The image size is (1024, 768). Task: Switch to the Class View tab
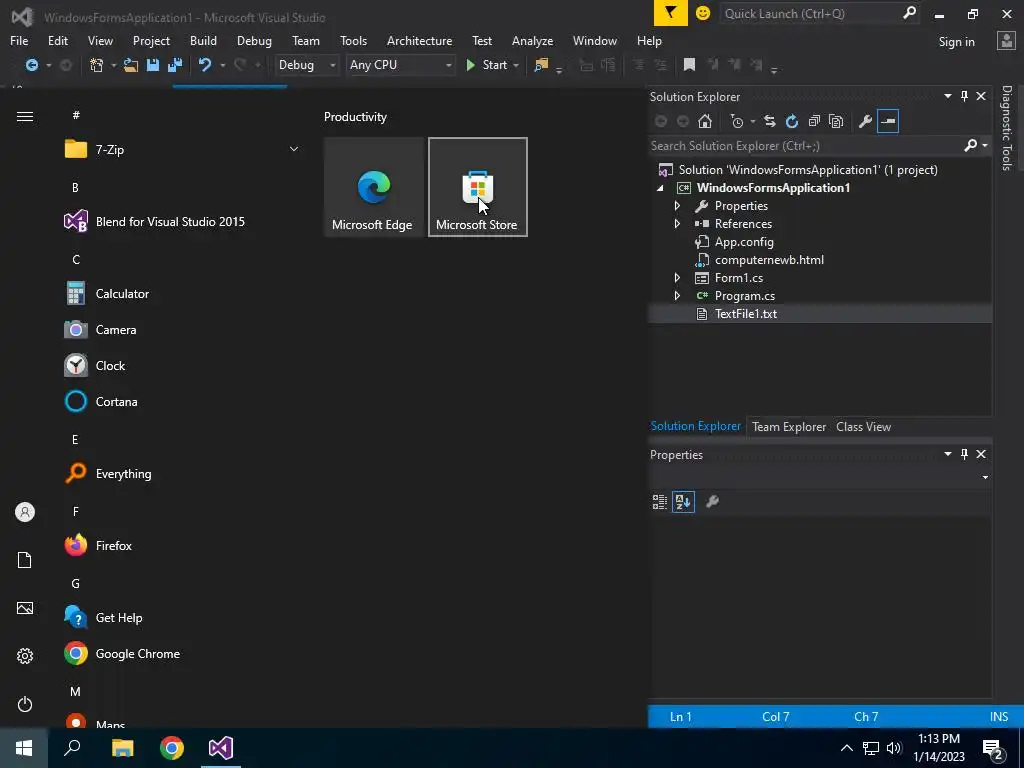point(863,426)
